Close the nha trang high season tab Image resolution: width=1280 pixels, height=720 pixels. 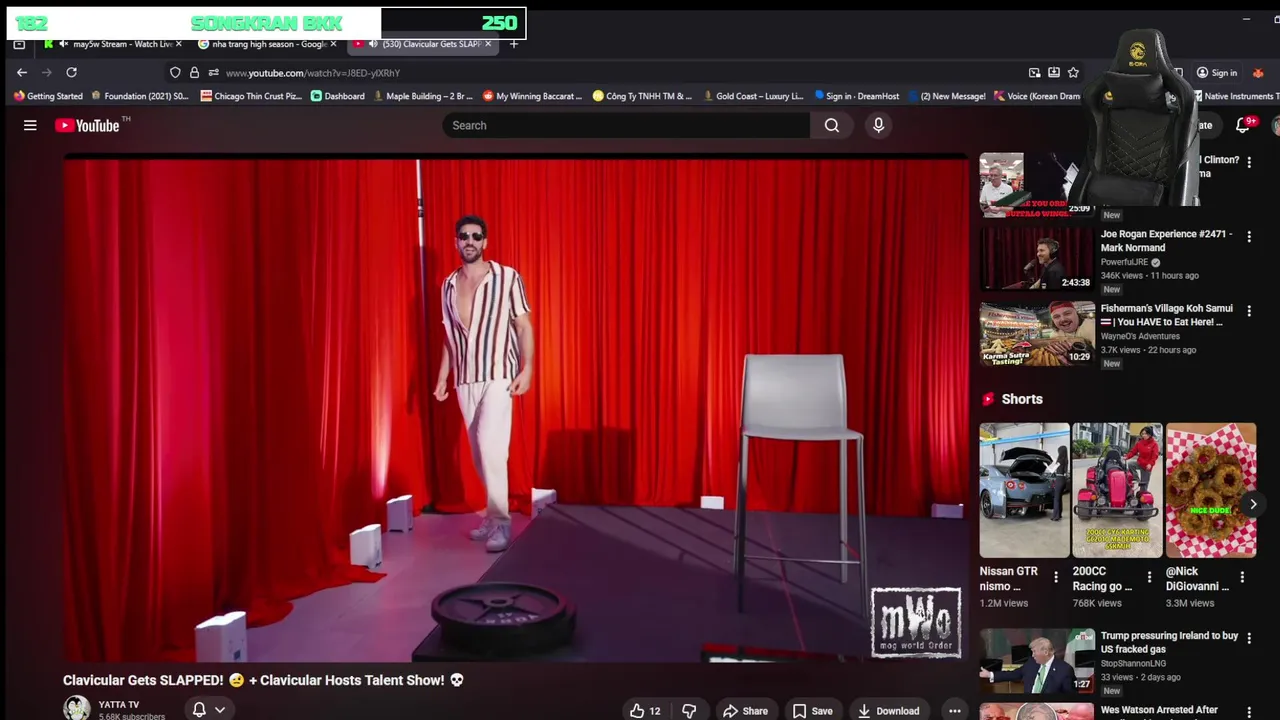(x=333, y=44)
